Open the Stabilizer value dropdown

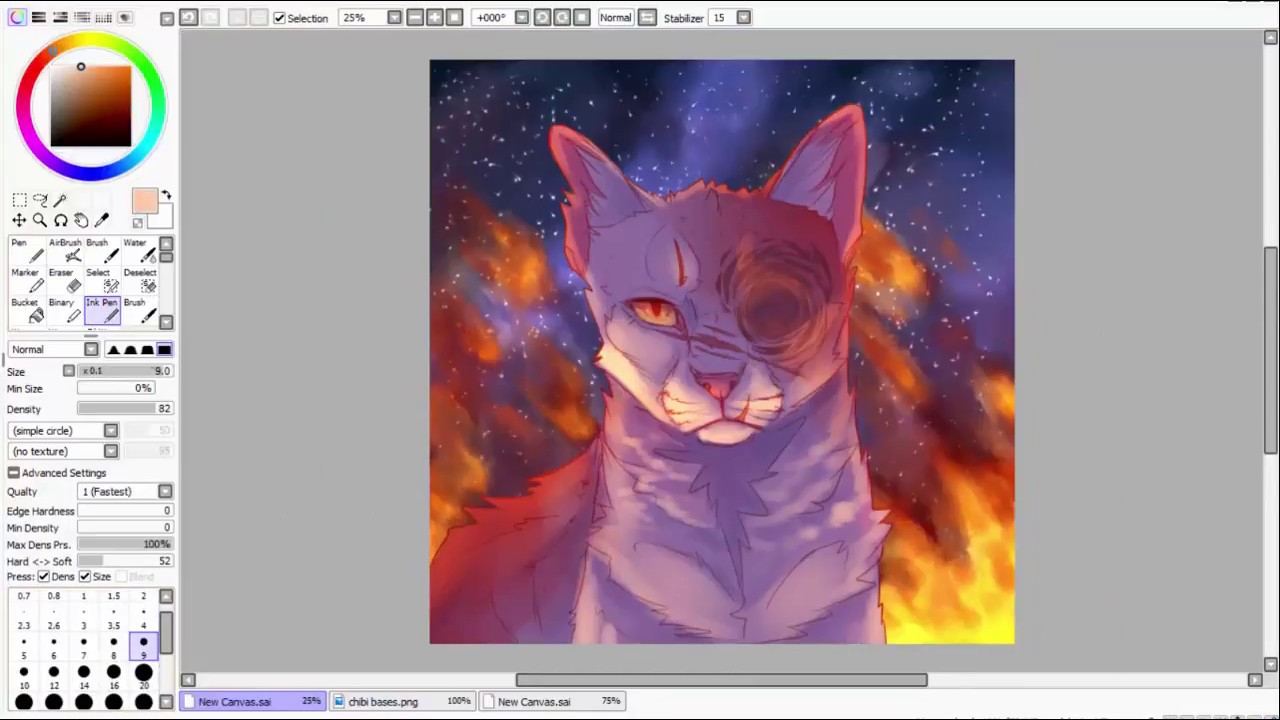click(x=743, y=18)
